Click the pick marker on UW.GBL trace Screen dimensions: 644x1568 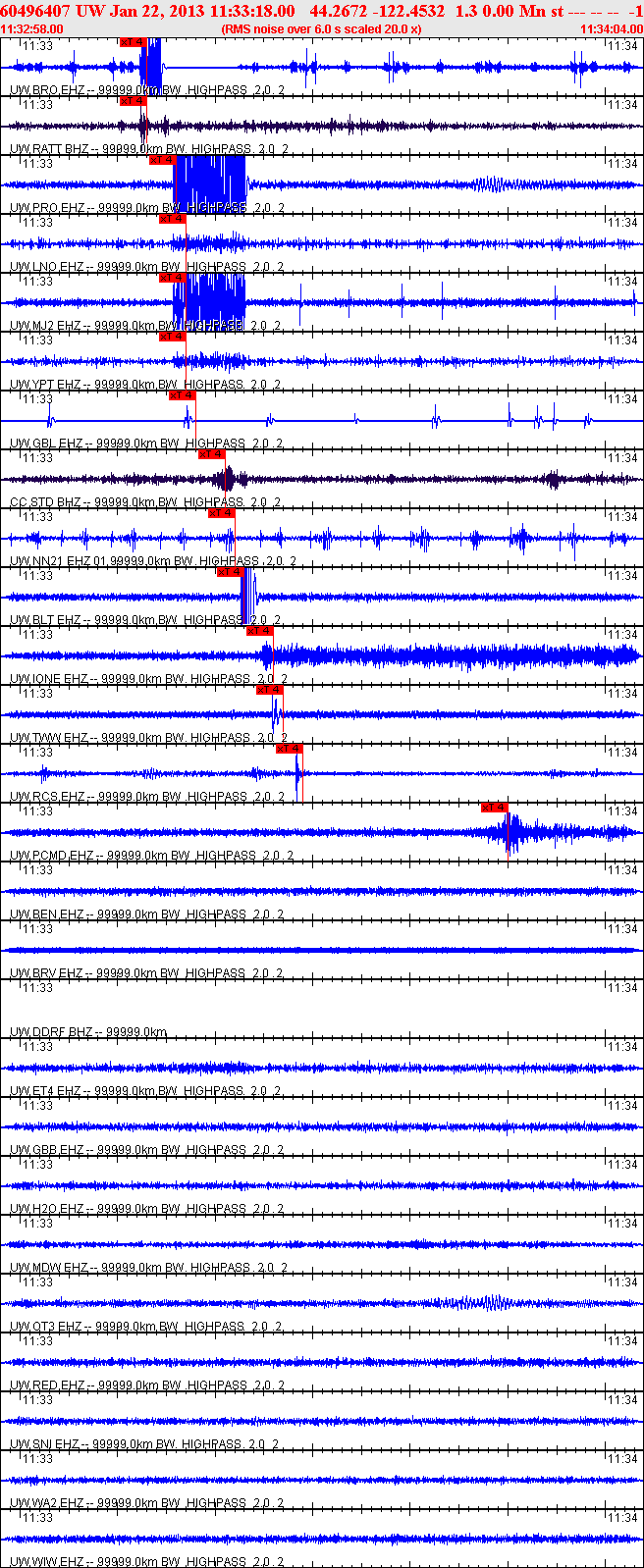click(x=183, y=395)
